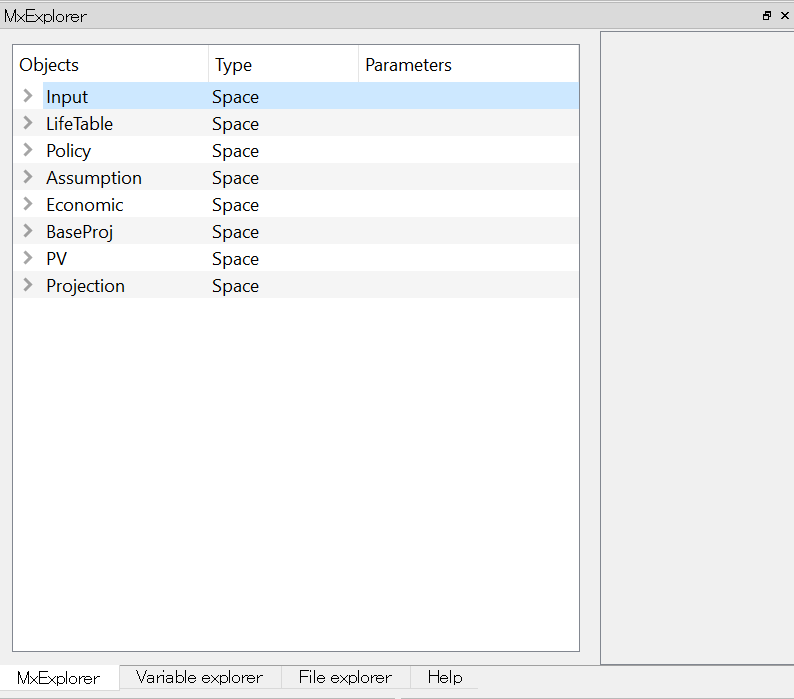This screenshot has height=699, width=794.
Task: Expand the PV space node
Action: coord(28,258)
